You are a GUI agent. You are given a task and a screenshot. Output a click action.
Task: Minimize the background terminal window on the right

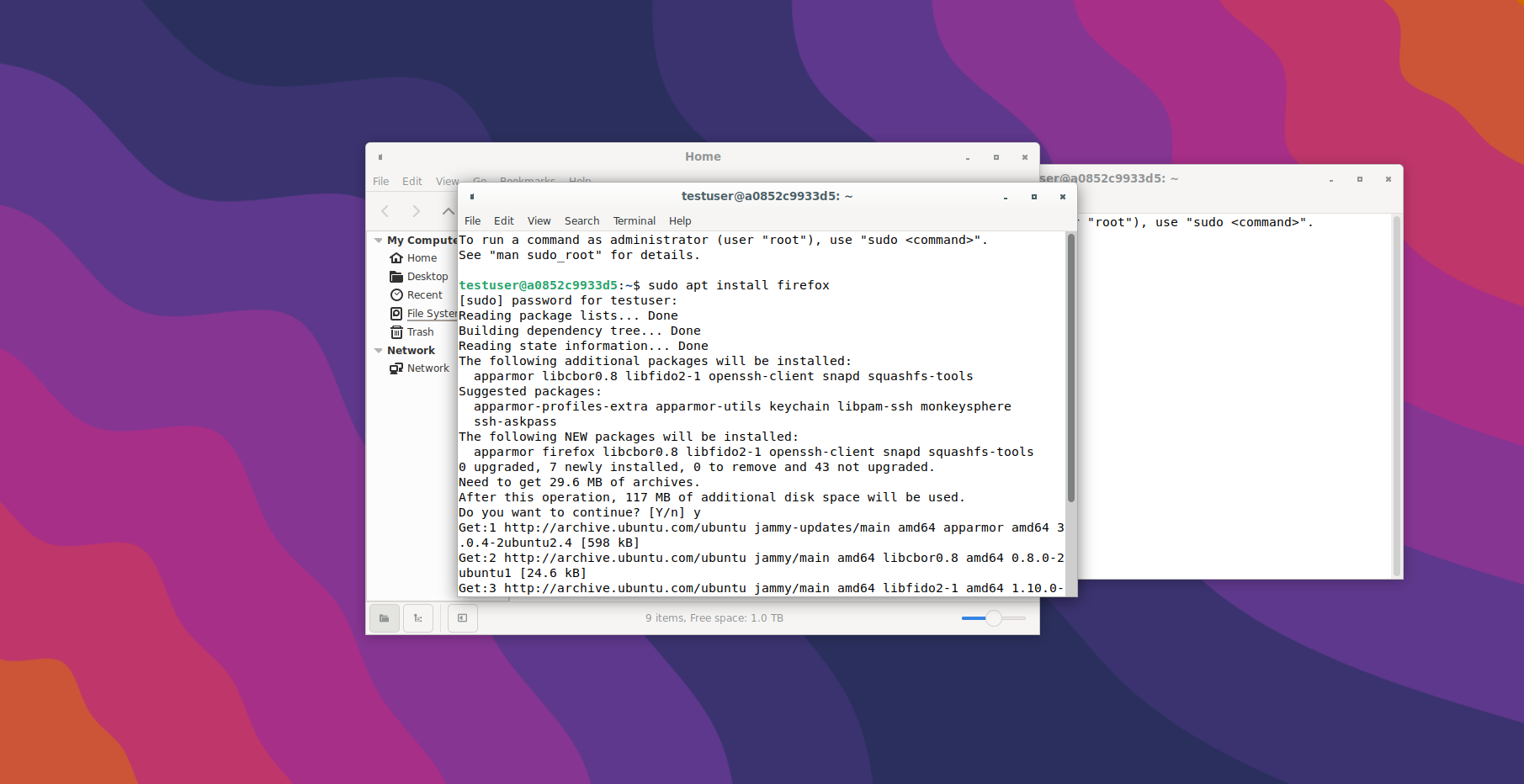point(1331,180)
